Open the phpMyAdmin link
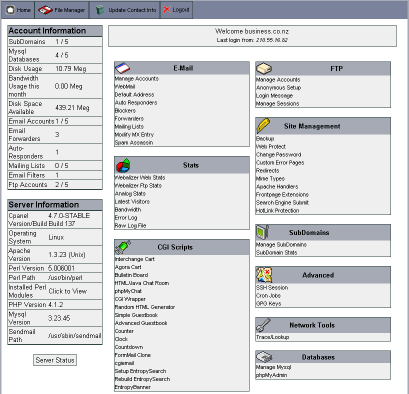Viewport: 409px width, 394px height. (x=272, y=375)
